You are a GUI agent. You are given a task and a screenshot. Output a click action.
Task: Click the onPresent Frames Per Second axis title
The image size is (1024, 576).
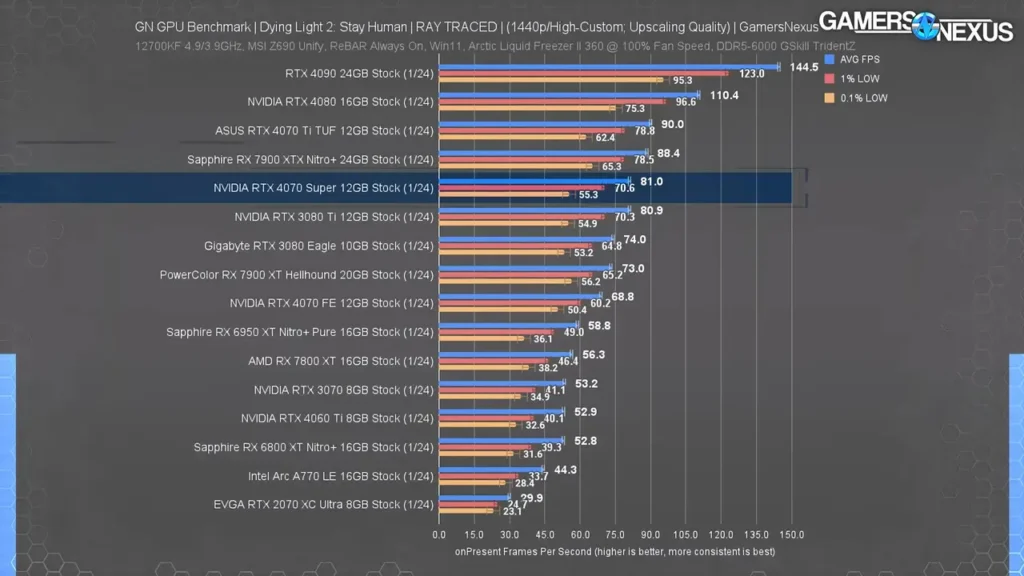tap(615, 552)
